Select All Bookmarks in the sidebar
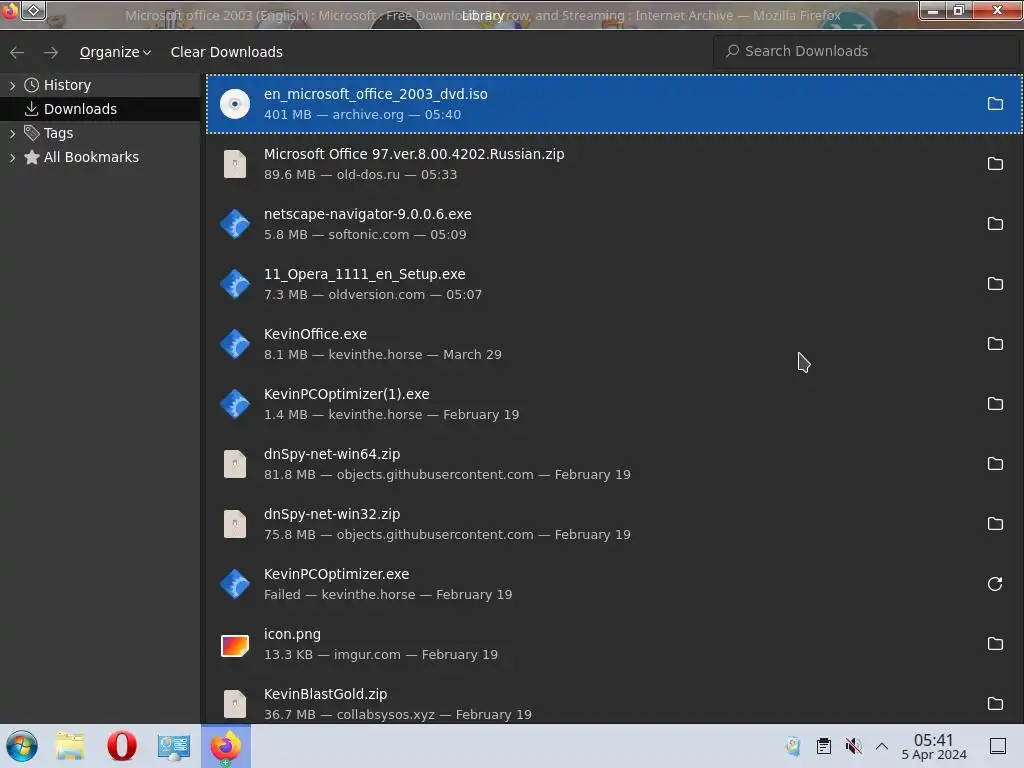Viewport: 1024px width, 768px height. coord(91,157)
